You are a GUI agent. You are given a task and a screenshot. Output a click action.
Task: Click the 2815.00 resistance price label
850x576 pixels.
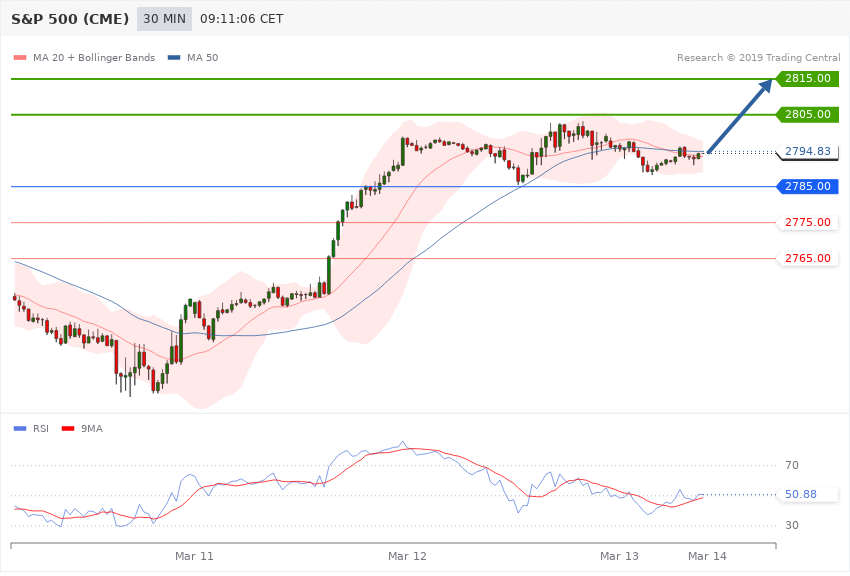808,79
